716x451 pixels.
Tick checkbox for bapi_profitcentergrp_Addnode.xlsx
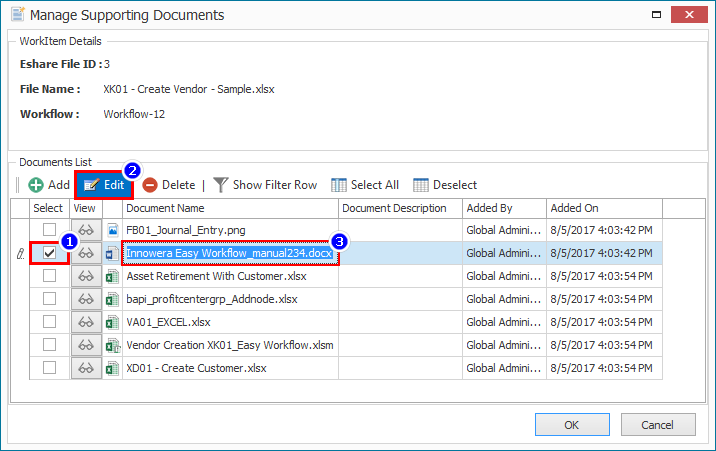(x=49, y=299)
